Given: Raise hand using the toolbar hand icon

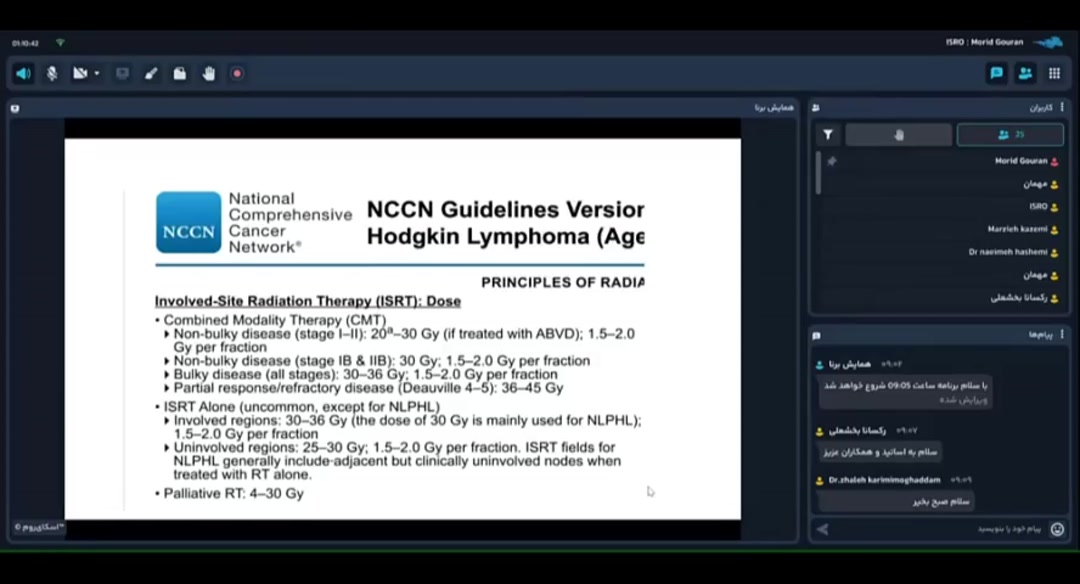Looking at the screenshot, I should (209, 73).
